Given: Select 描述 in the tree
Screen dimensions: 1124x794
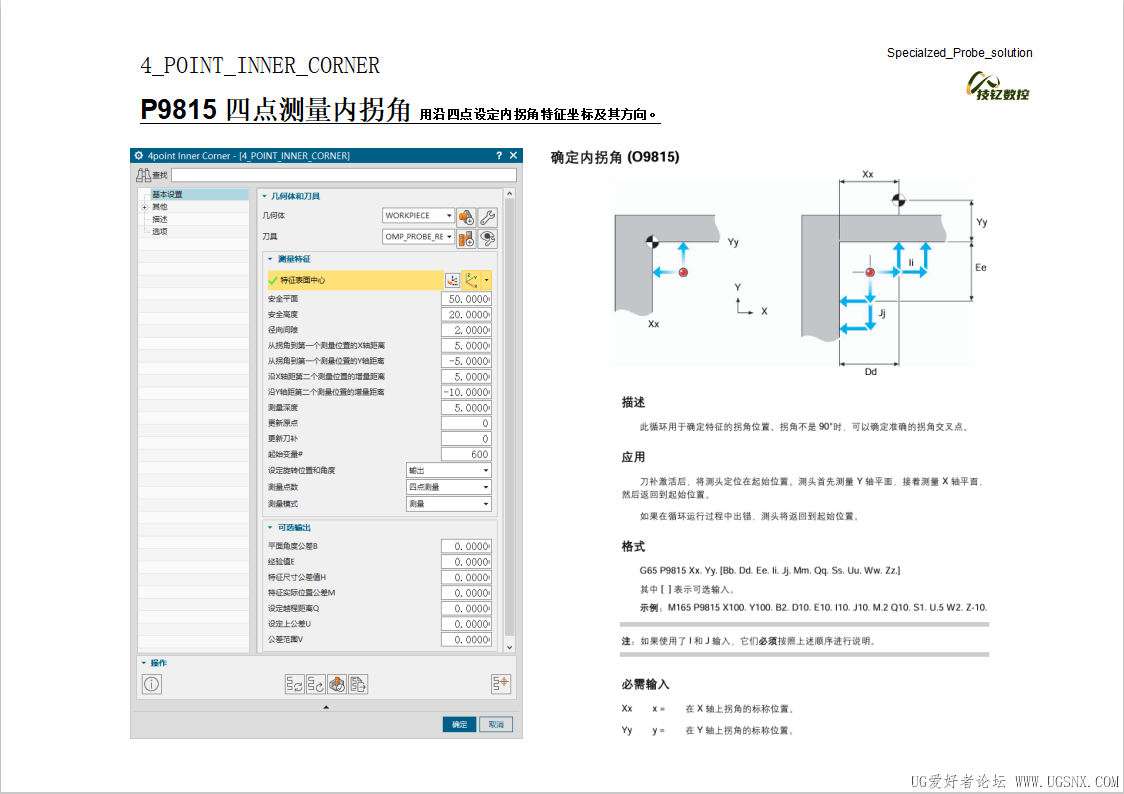Looking at the screenshot, I should click(159, 219).
